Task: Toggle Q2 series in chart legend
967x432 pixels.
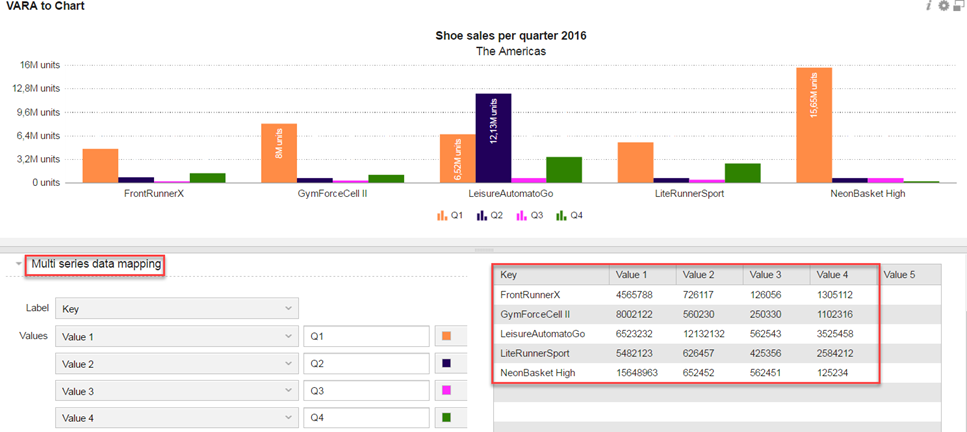Action: point(487,215)
